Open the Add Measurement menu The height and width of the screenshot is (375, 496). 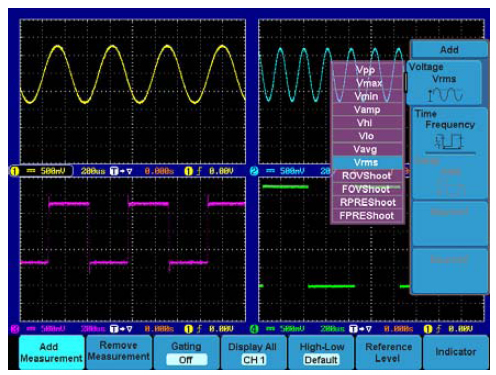coord(51,353)
